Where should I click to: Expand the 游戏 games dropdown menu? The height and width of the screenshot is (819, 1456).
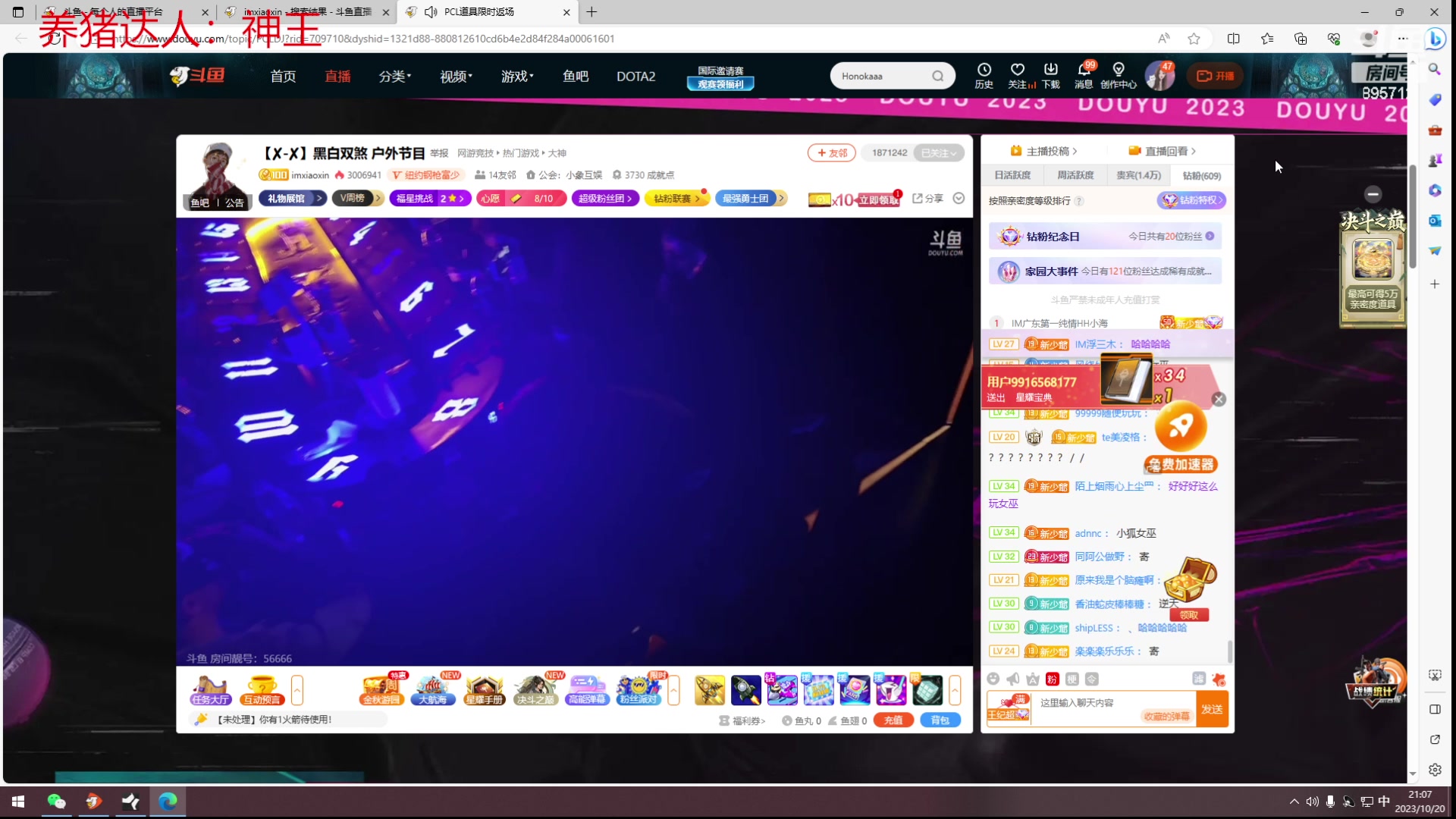[x=517, y=77]
